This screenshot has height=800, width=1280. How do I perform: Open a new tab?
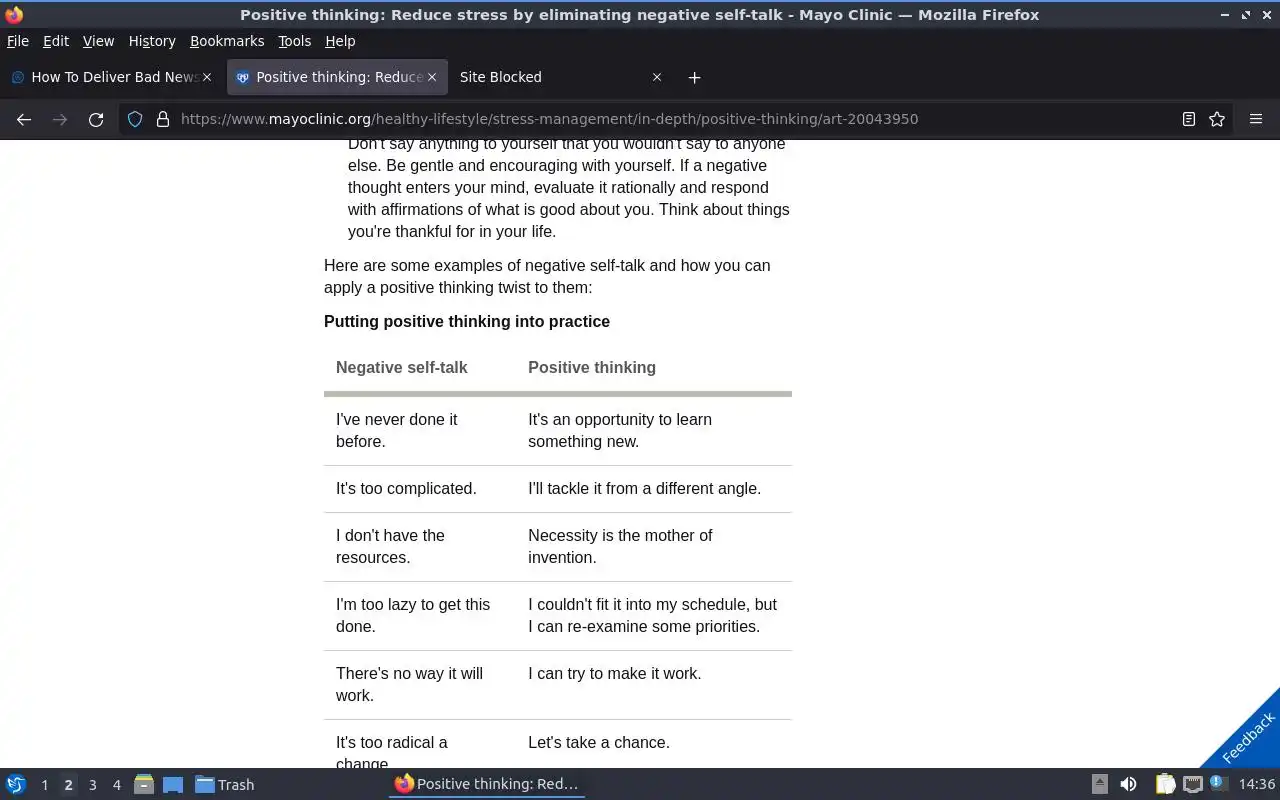point(694,77)
